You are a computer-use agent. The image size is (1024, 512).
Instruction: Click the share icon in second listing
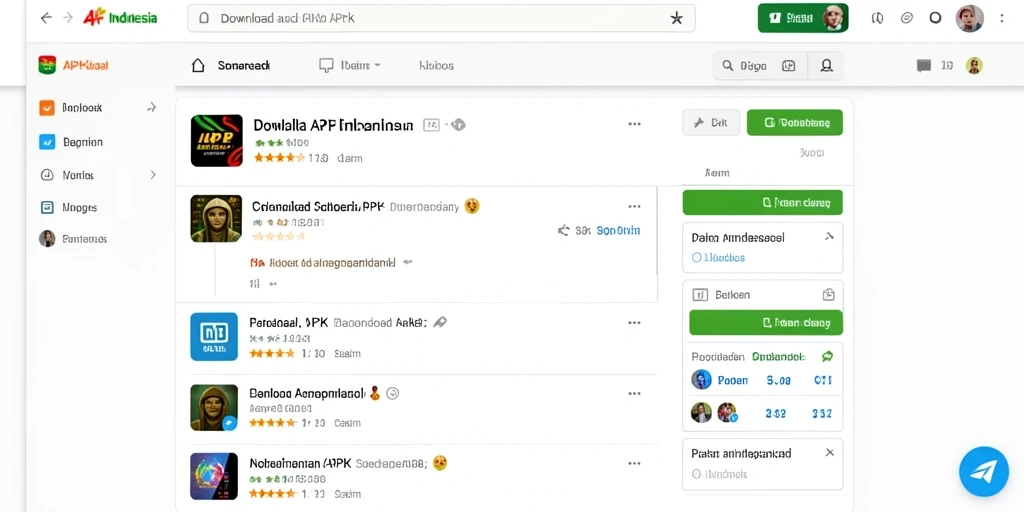click(564, 231)
